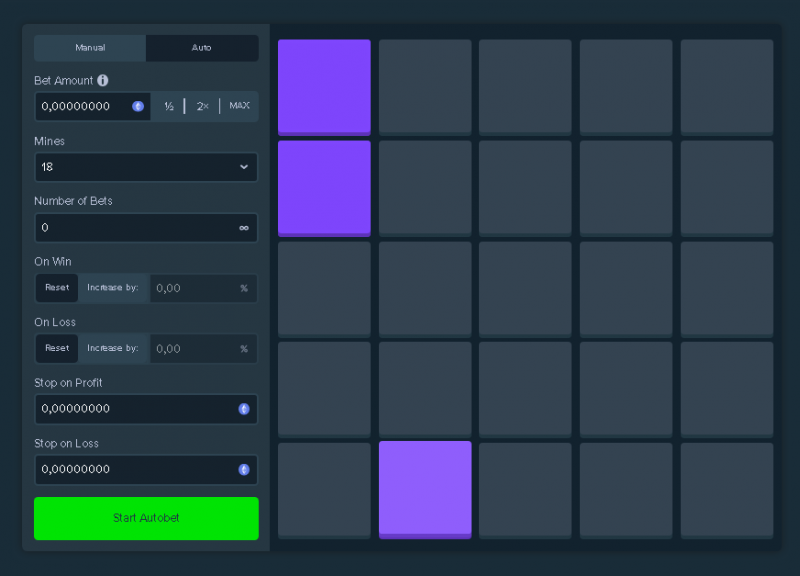The height and width of the screenshot is (576, 800).
Task: Click the On Loss percentage input field
Action: click(x=203, y=348)
